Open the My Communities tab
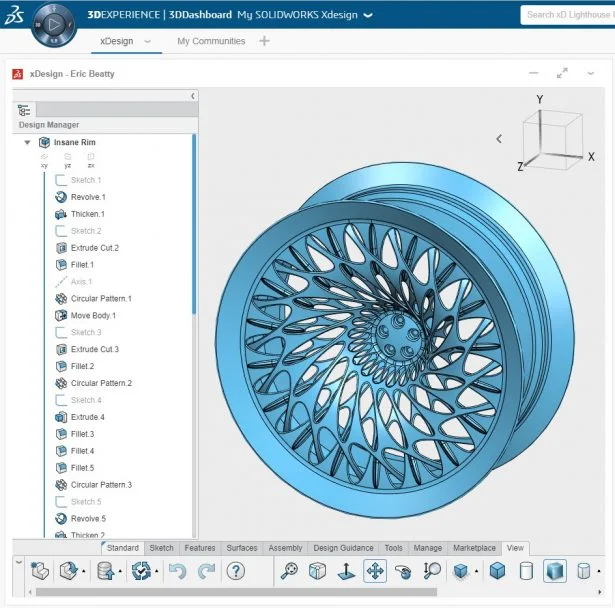The width and height of the screenshot is (615, 608). point(211,41)
